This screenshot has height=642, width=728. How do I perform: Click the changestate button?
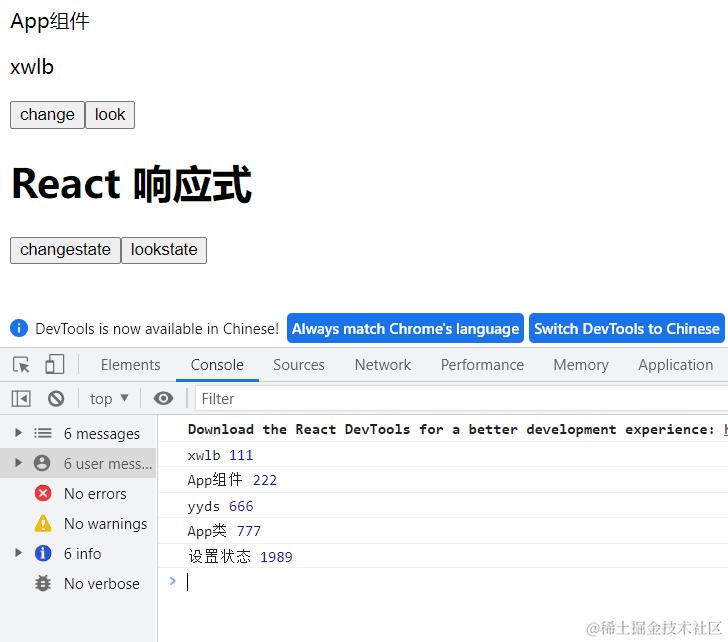click(65, 250)
